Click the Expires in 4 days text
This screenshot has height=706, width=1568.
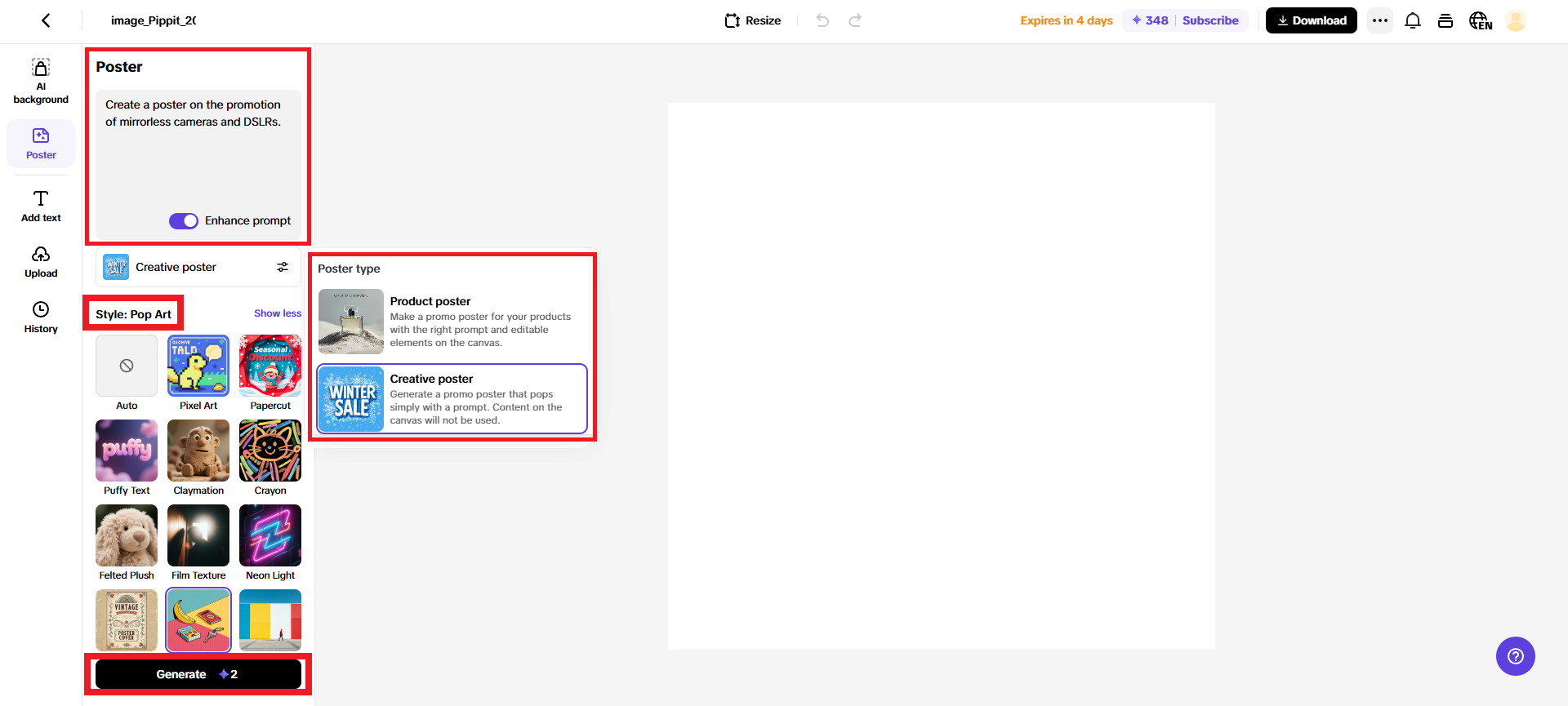pyautogui.click(x=1067, y=20)
